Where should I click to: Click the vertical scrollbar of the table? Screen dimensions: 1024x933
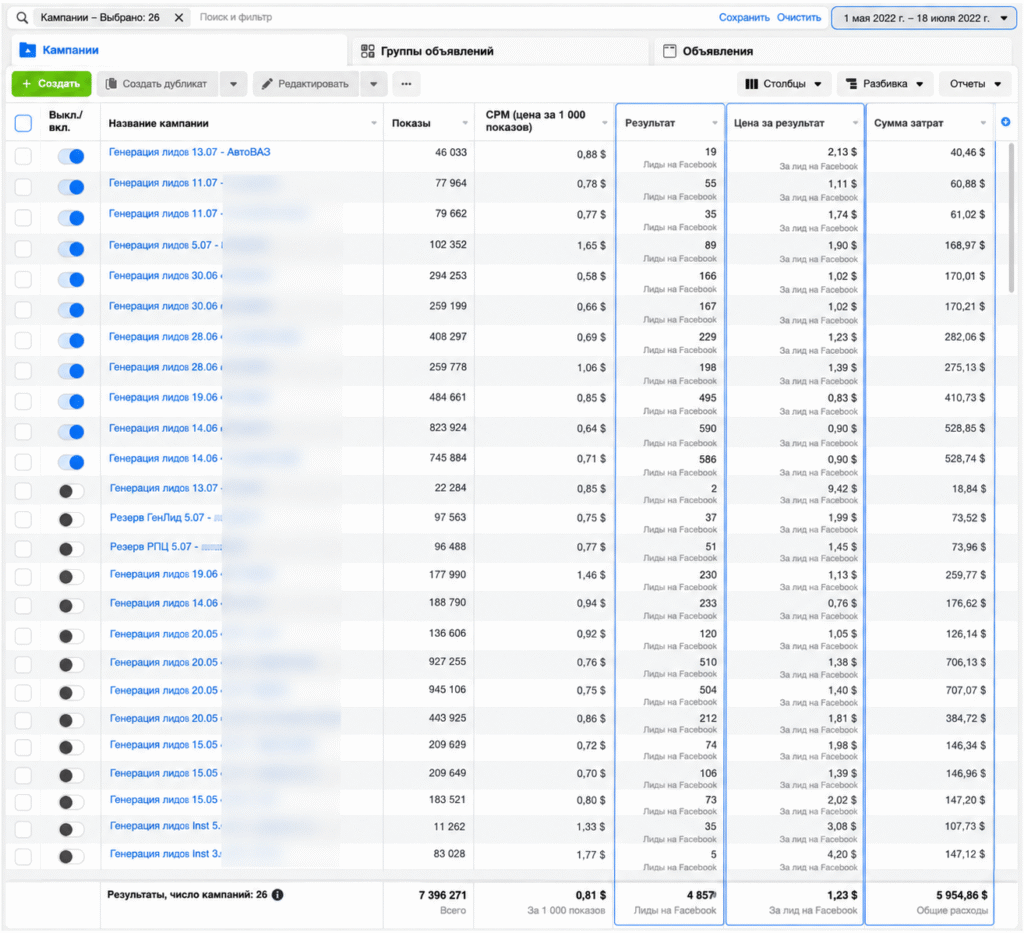pyautogui.click(x=1012, y=218)
